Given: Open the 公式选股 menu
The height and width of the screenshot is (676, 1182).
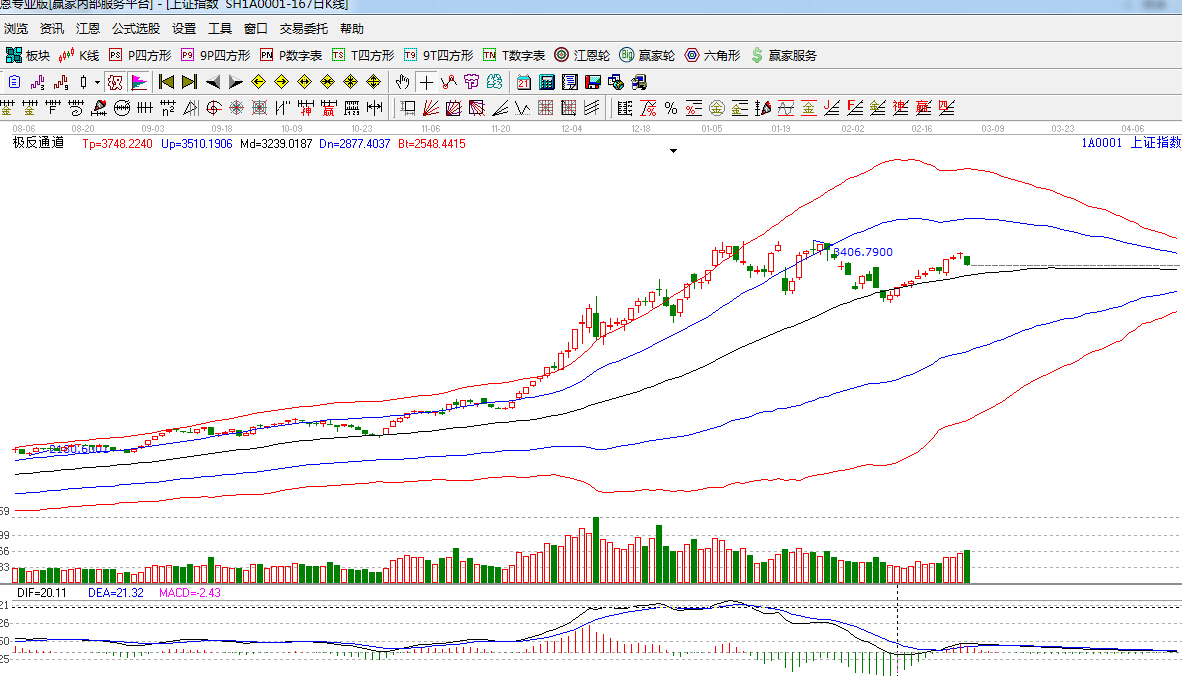Looking at the screenshot, I should (x=135, y=29).
